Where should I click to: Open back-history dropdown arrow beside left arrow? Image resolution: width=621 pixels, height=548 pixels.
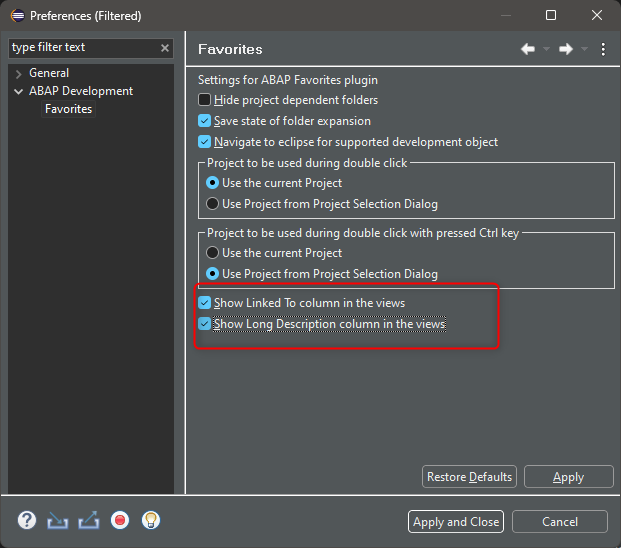pos(546,49)
